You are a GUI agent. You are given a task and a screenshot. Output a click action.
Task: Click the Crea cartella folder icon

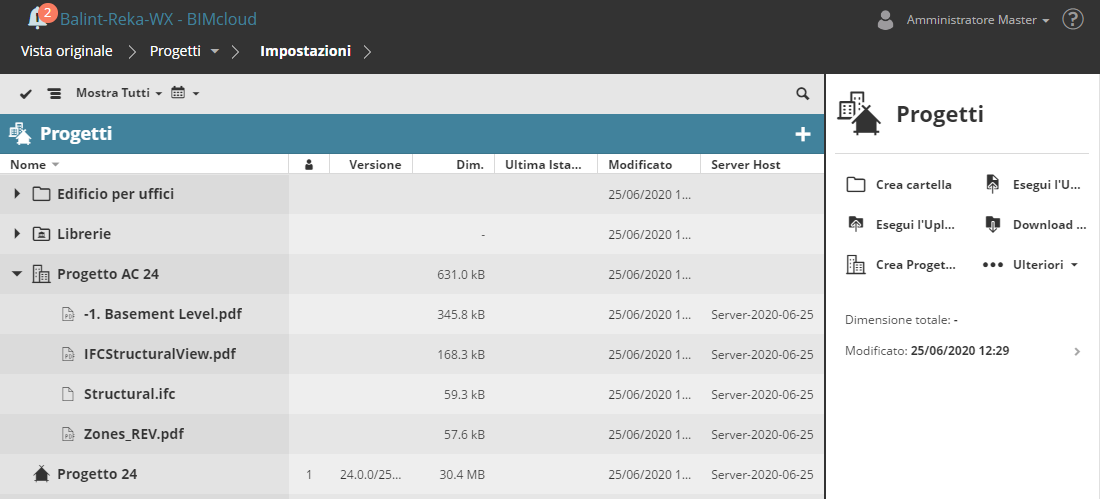(x=856, y=184)
